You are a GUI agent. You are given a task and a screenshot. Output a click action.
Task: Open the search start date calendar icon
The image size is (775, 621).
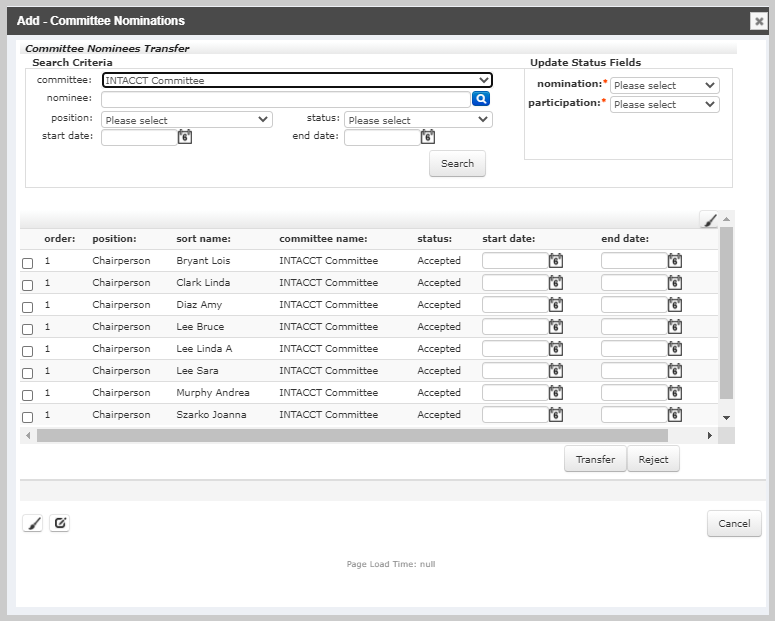pos(184,137)
